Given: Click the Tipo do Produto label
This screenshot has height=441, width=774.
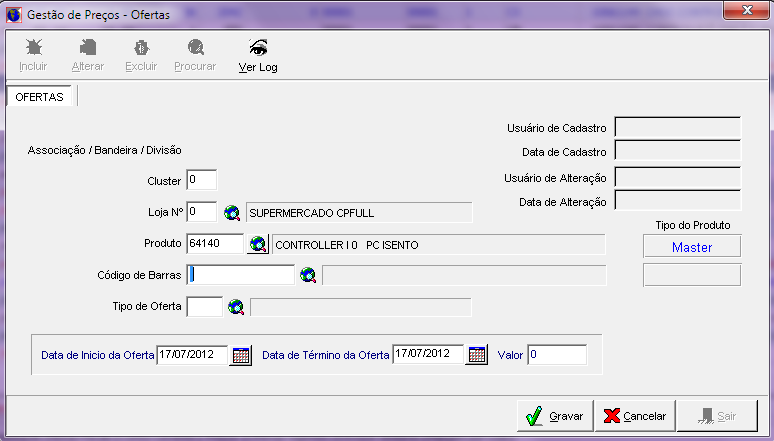Looking at the screenshot, I should point(693,225).
